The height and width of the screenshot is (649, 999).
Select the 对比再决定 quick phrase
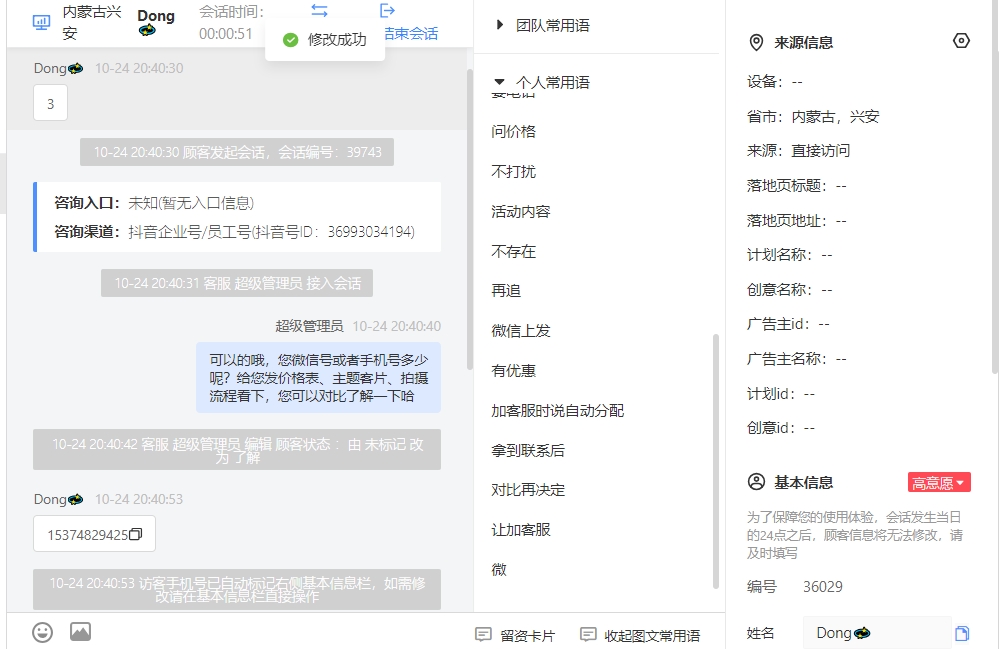(x=528, y=490)
